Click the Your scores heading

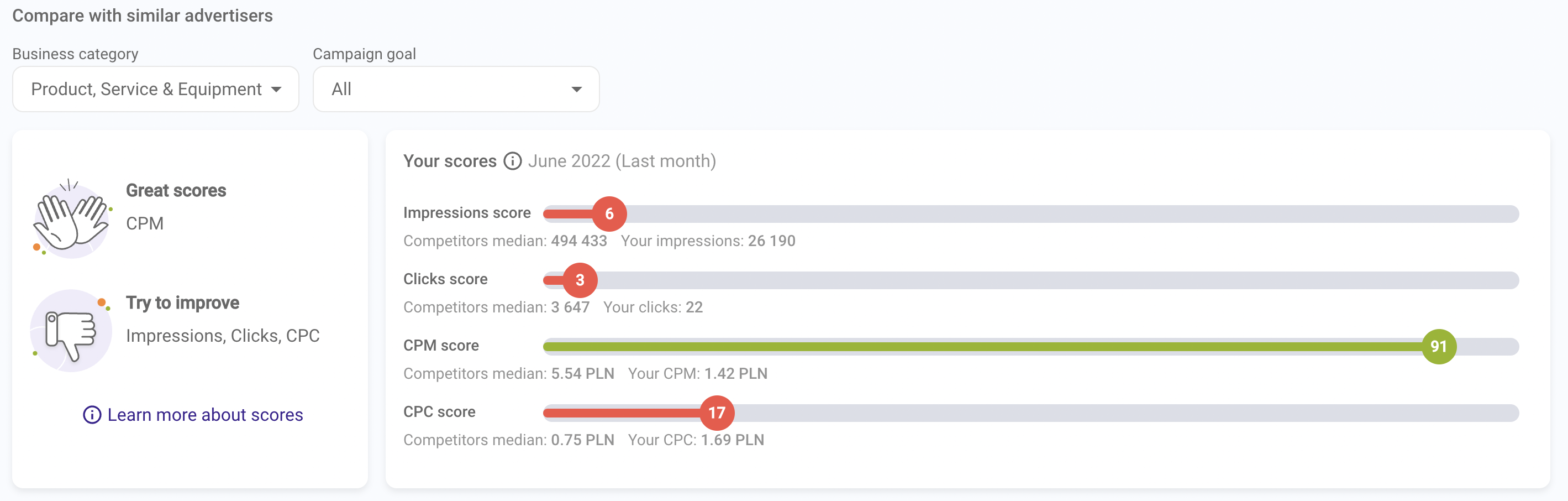[450, 161]
